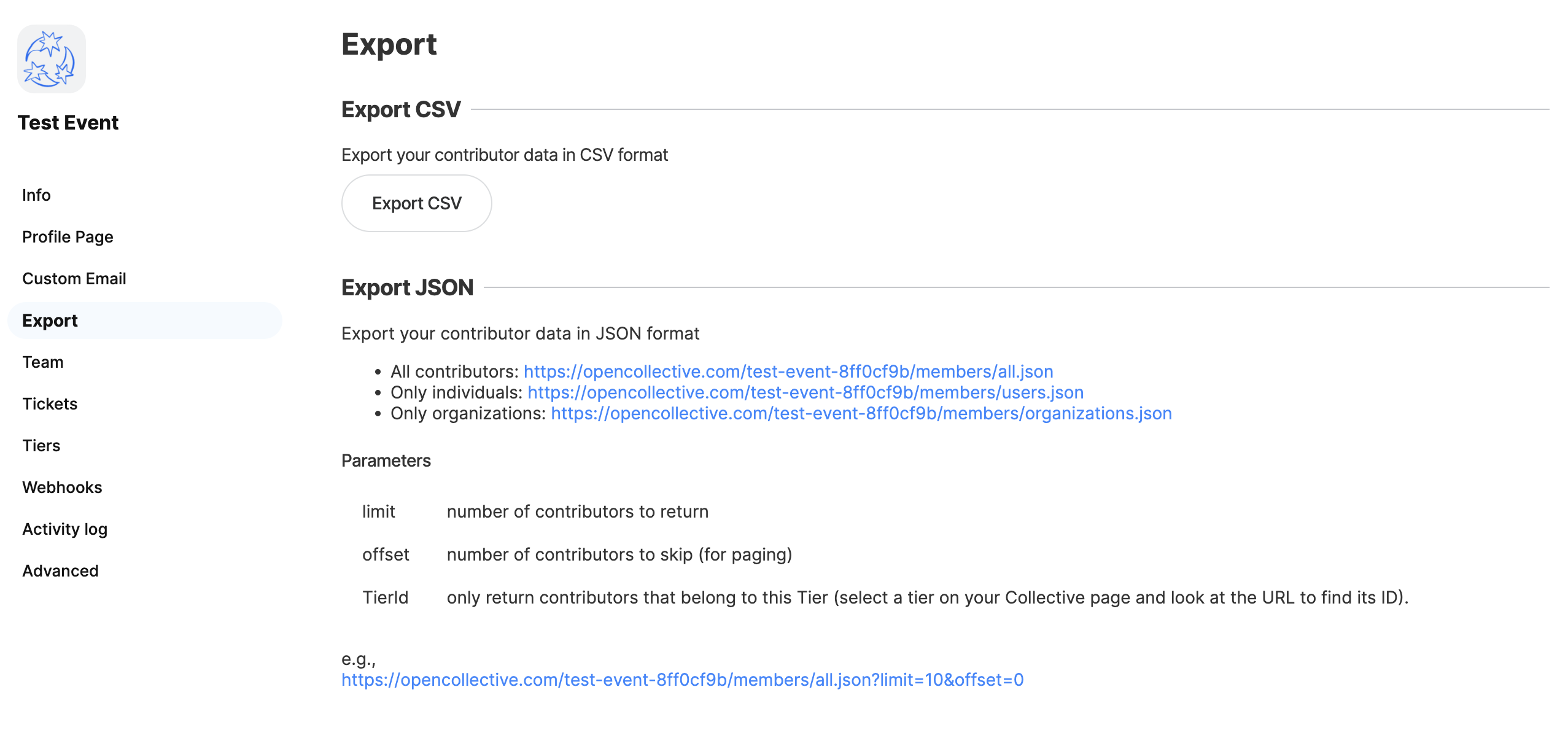Click the Export JSON section heading

click(x=407, y=287)
